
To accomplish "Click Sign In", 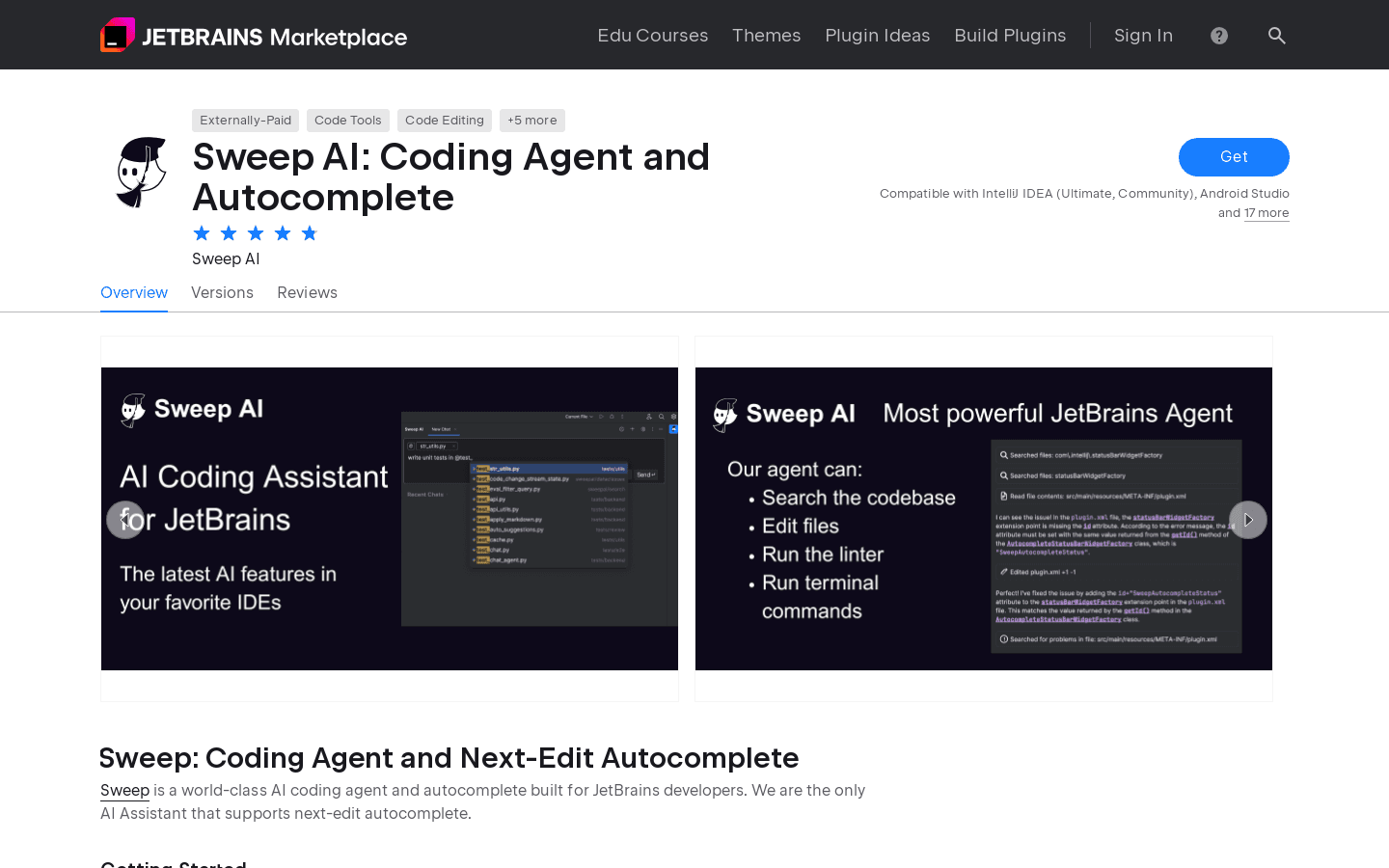I will (1143, 35).
